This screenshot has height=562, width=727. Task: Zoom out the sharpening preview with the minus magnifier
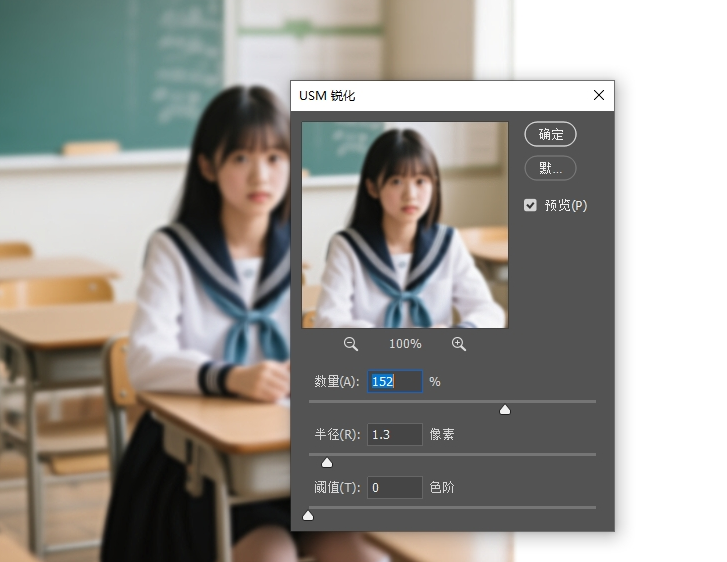[x=351, y=344]
